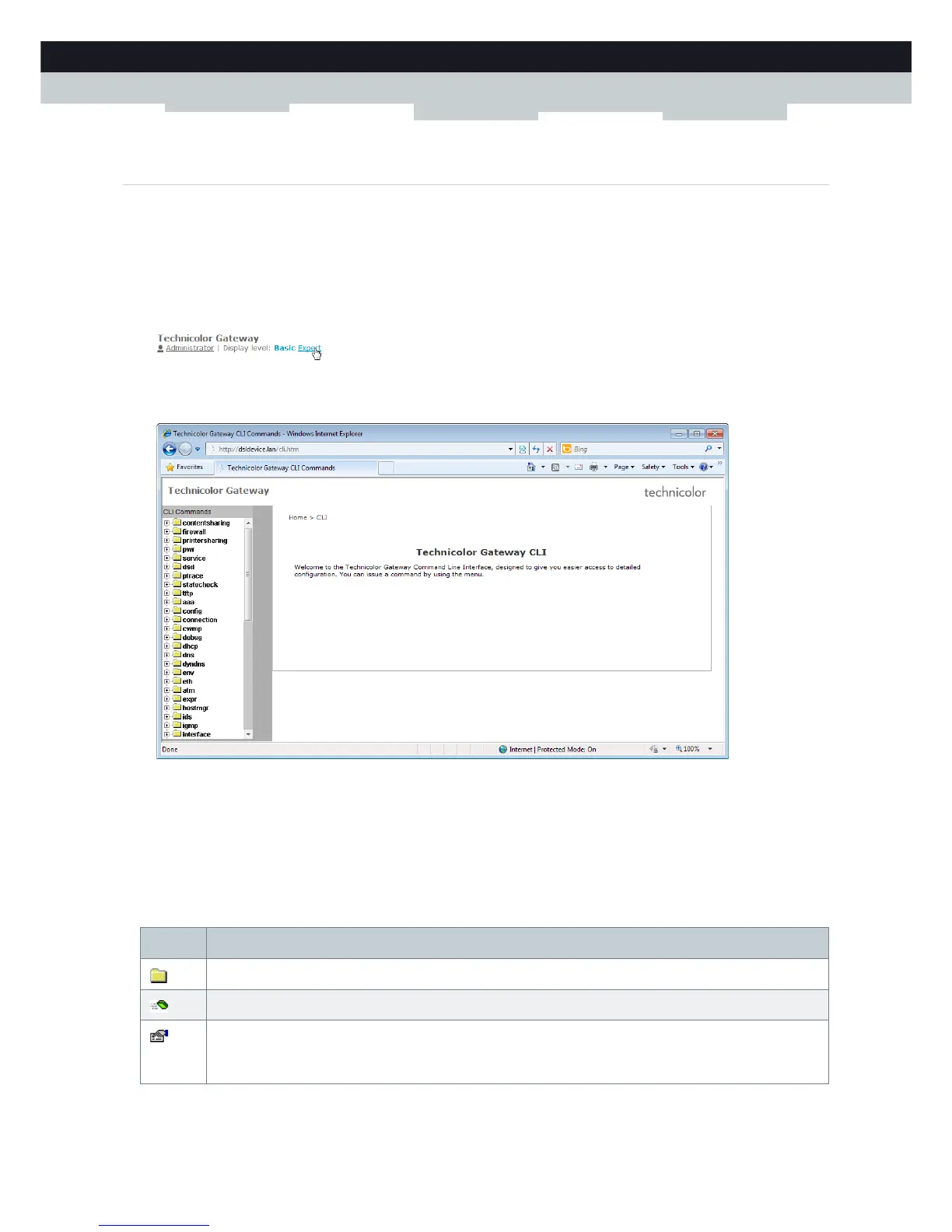Viewport: 952px width, 1232px height.
Task: Expand the printersharing folder node
Action: pyautogui.click(x=166, y=541)
